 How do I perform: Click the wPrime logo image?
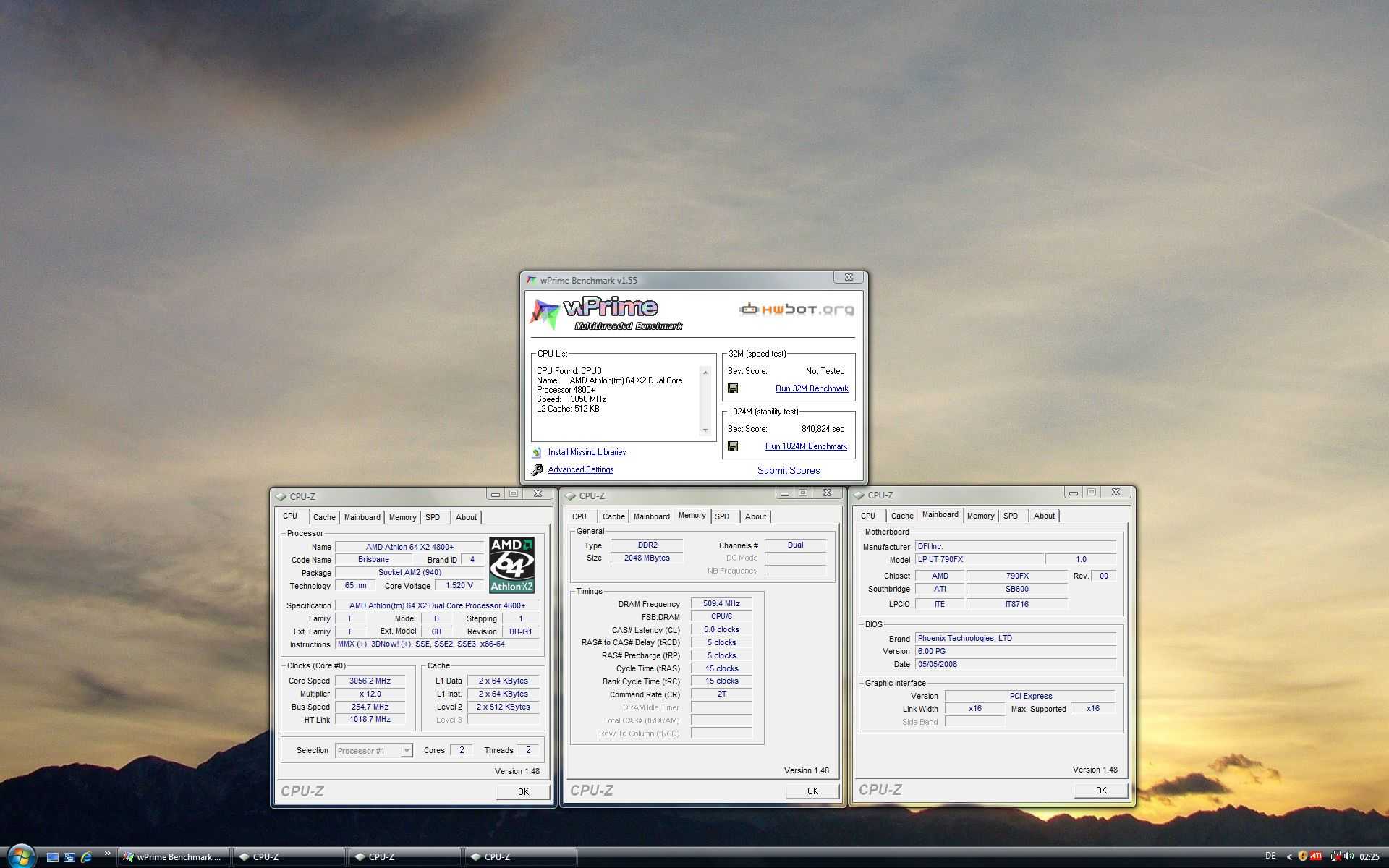pos(606,313)
